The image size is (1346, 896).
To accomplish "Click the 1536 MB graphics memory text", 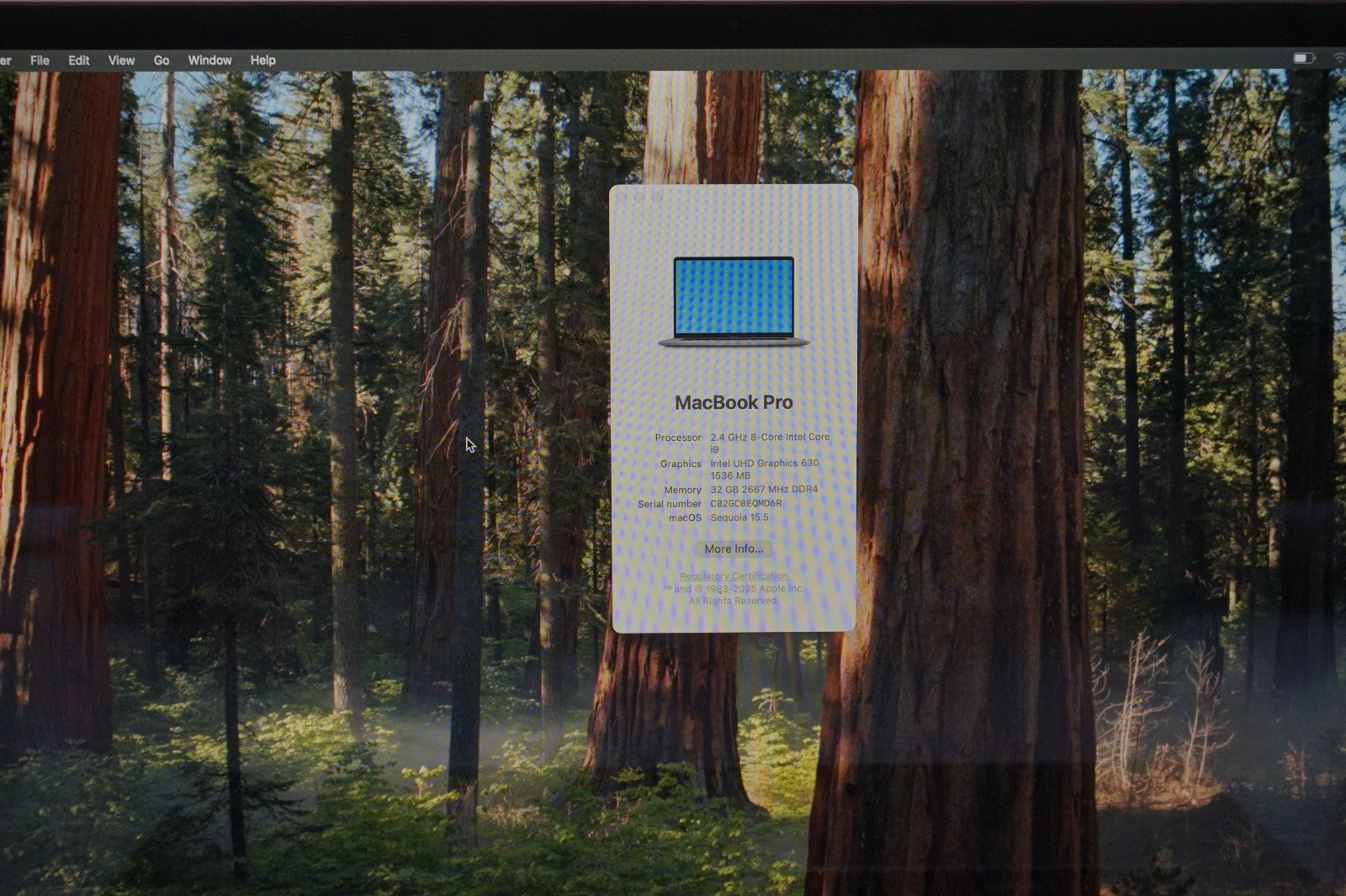I will point(730,476).
